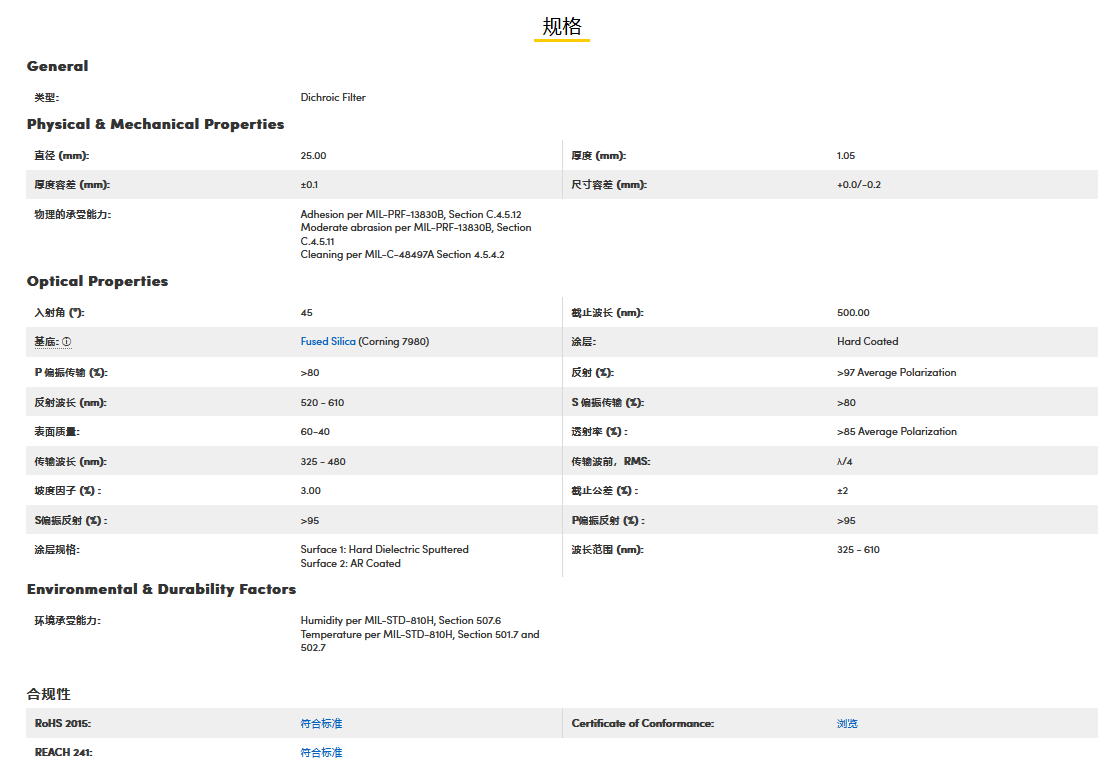This screenshot has height=784, width=1104.
Task: Click the 传输波长 value 325 - 480
Action: (x=323, y=462)
